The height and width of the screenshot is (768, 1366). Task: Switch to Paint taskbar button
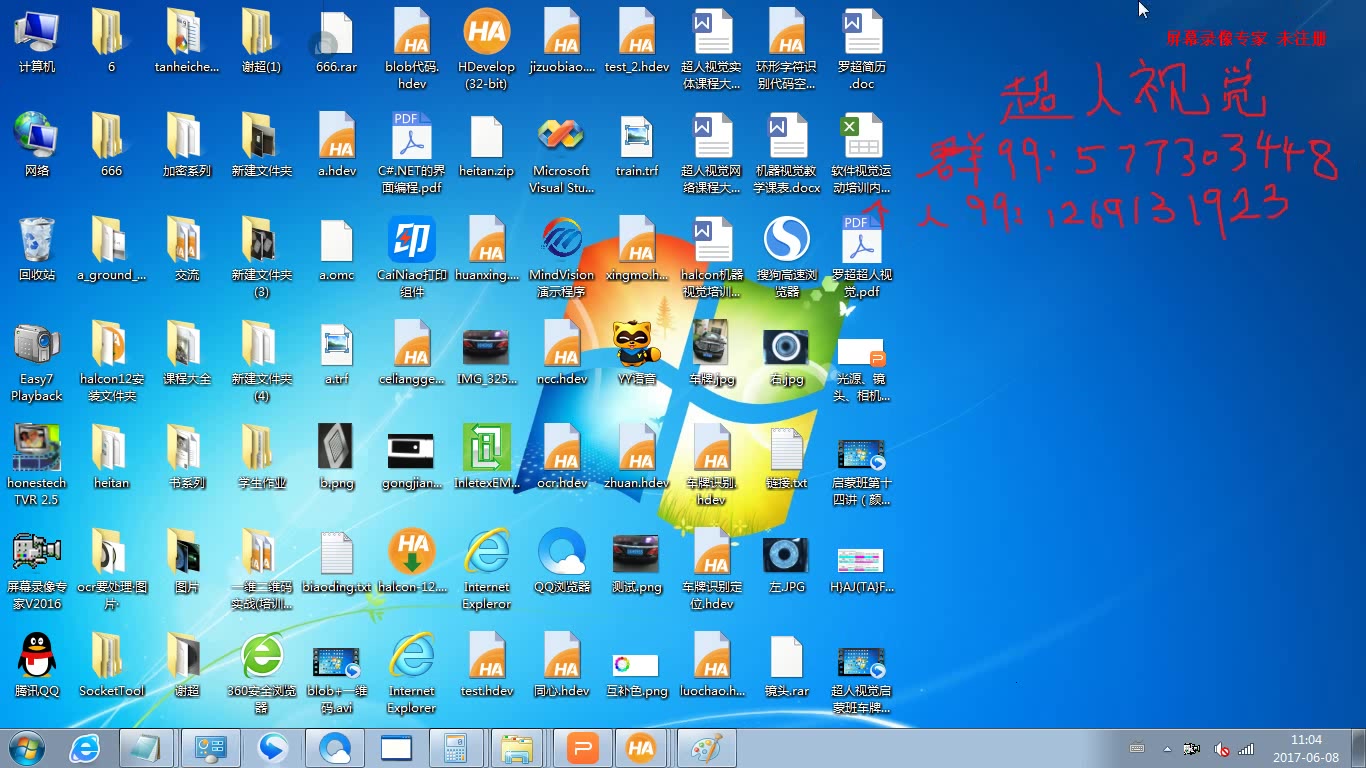(x=705, y=748)
